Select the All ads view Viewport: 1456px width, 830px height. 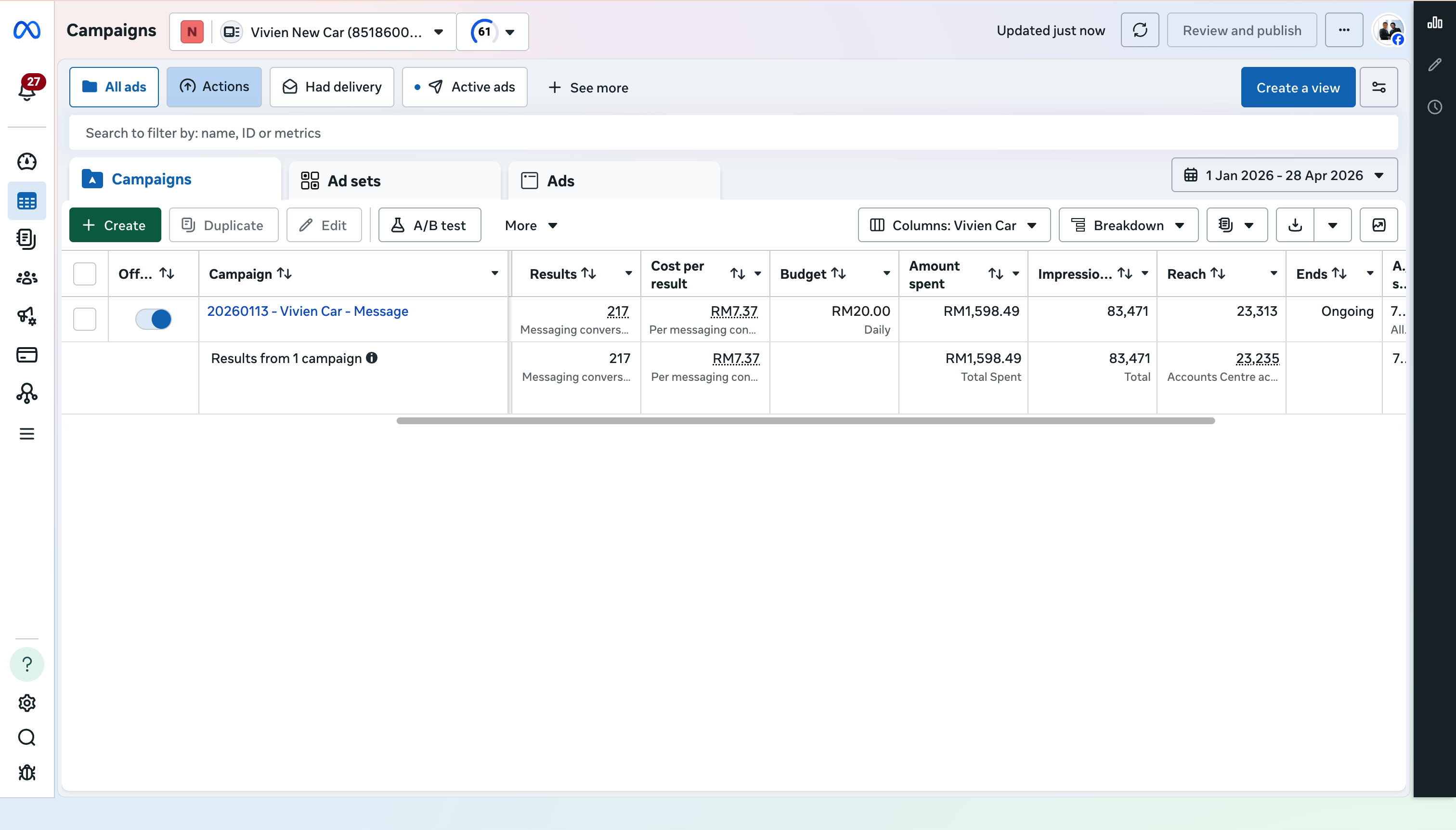coord(114,87)
